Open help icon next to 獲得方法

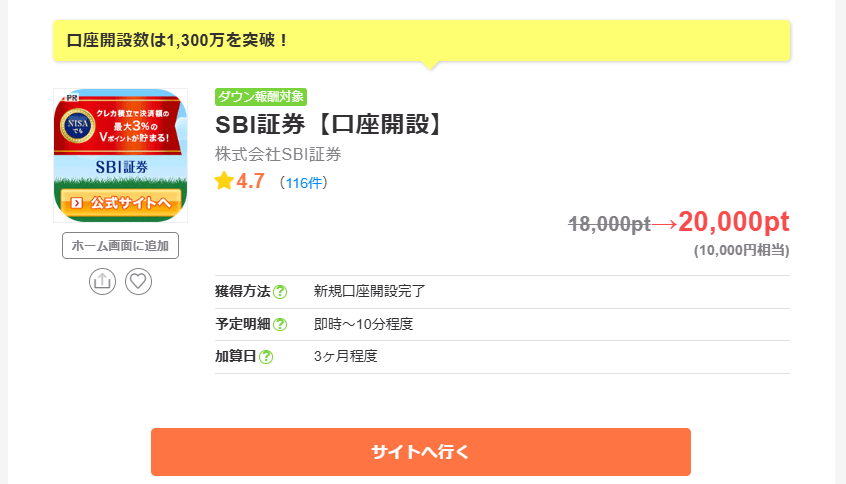tap(280, 292)
